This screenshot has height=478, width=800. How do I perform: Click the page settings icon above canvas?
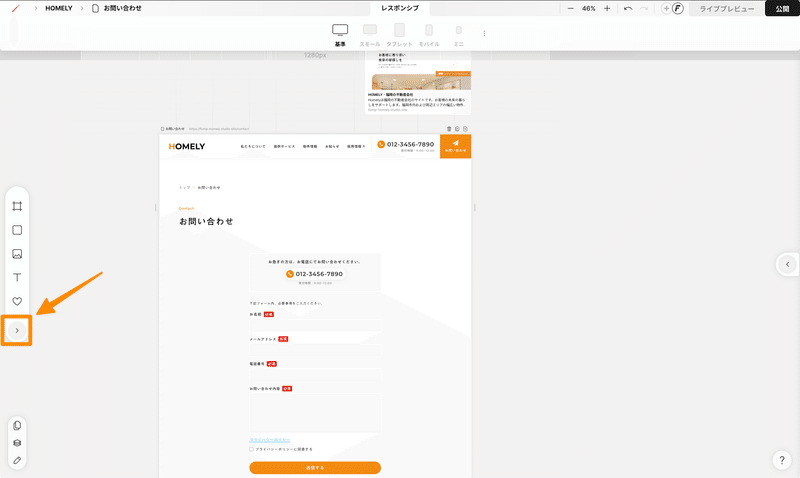pyautogui.click(x=465, y=129)
